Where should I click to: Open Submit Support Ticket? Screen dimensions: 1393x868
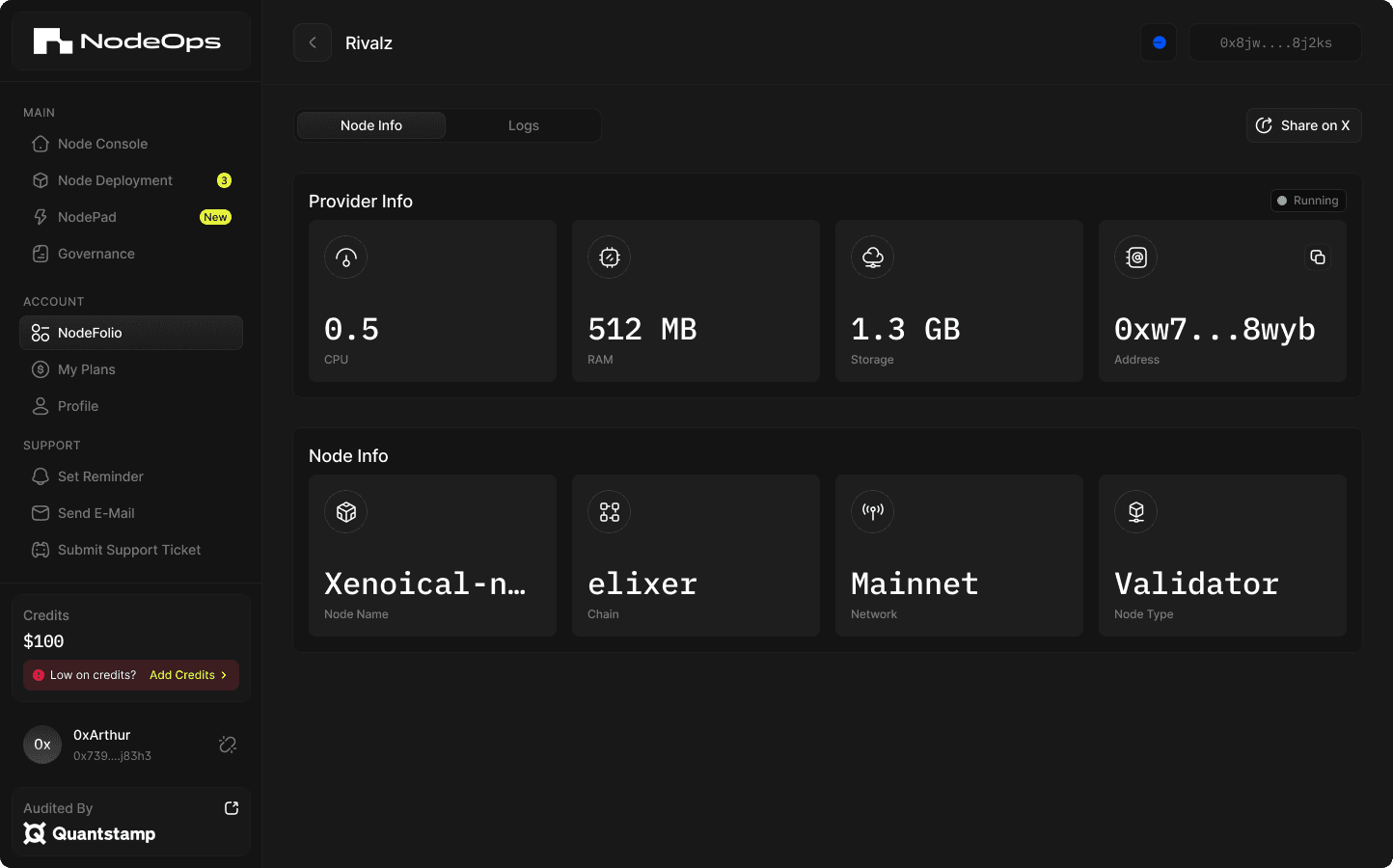(131, 550)
